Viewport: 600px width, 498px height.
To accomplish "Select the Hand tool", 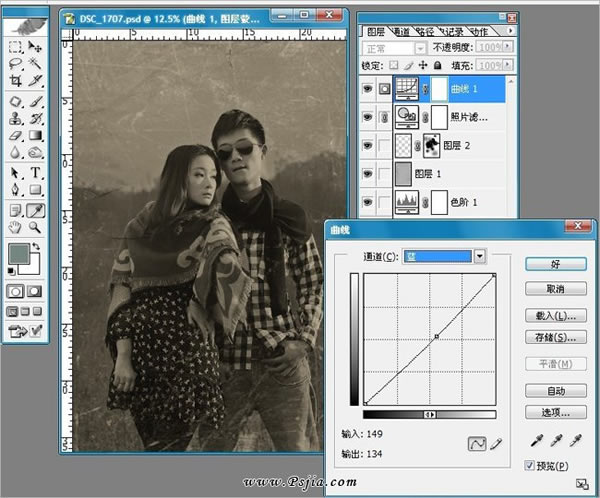I will [15, 227].
